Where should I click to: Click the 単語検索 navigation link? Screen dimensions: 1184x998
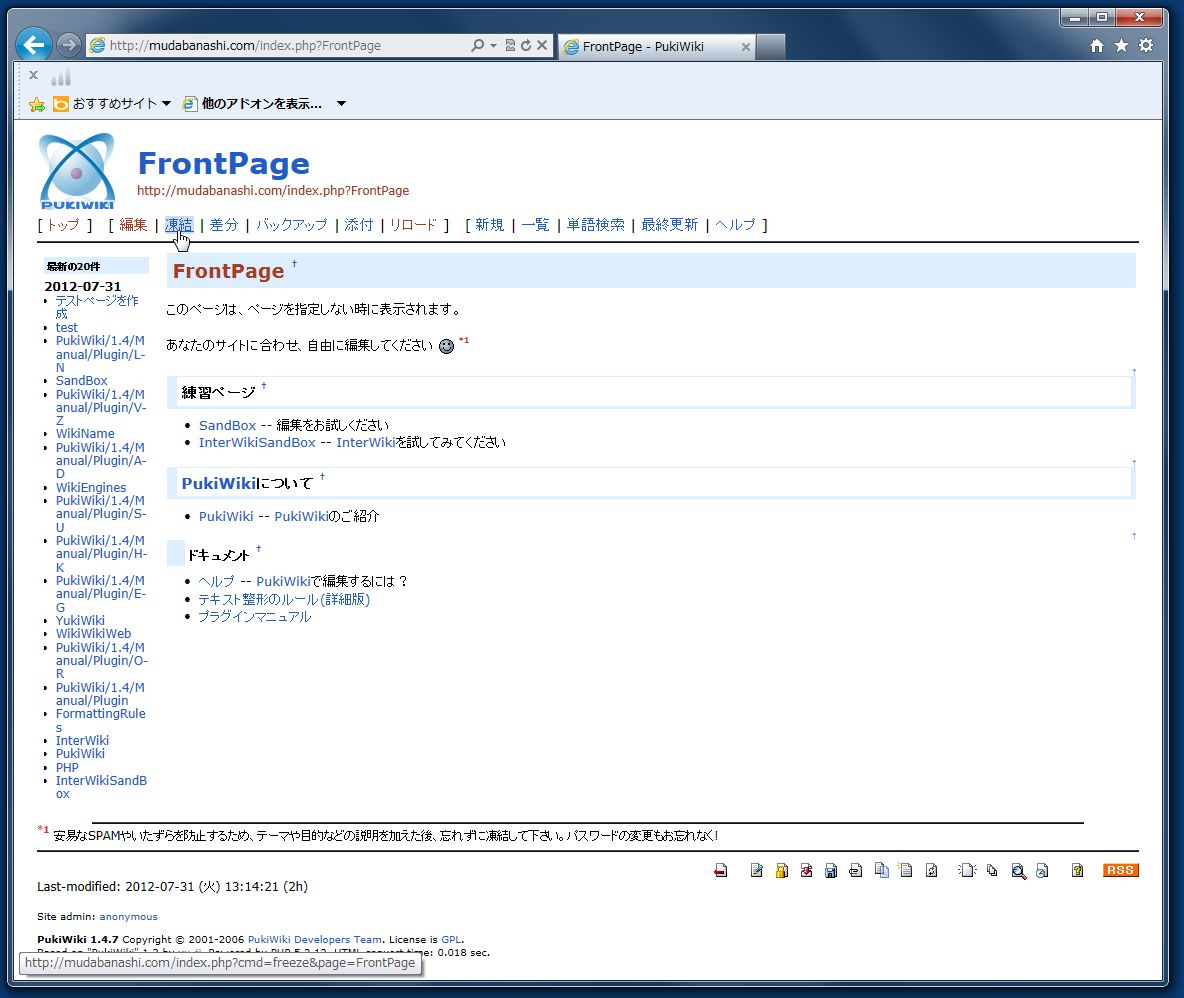[x=596, y=224]
